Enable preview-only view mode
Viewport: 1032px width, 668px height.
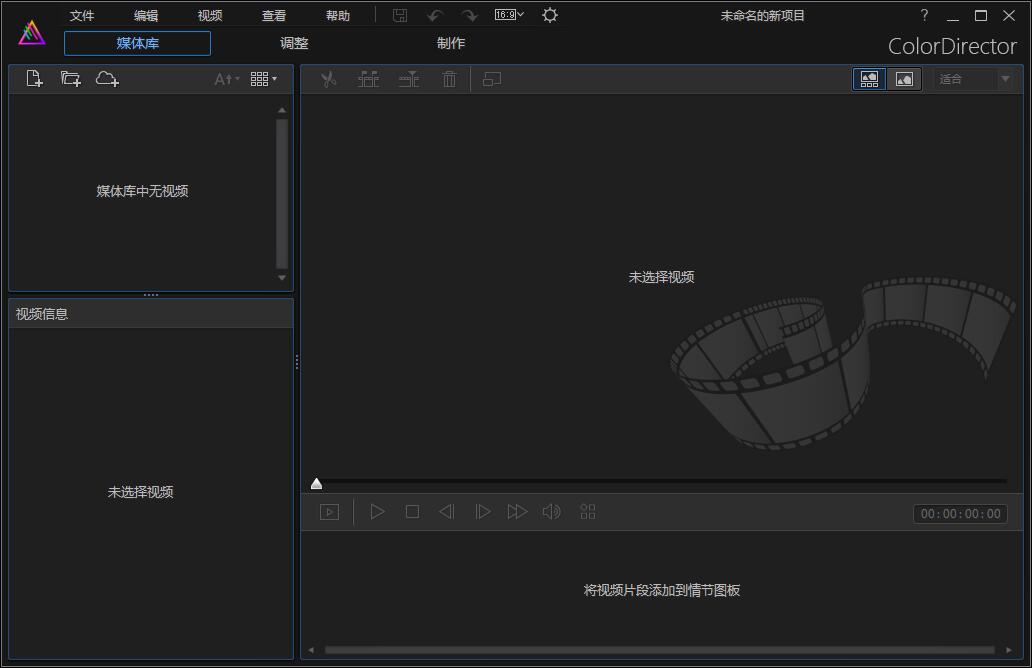904,80
